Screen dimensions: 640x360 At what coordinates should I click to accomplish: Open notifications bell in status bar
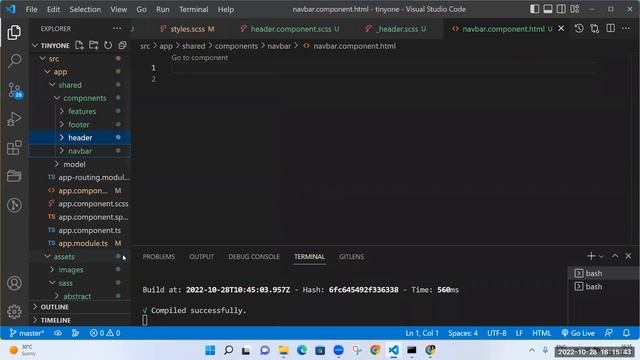pos(626,333)
